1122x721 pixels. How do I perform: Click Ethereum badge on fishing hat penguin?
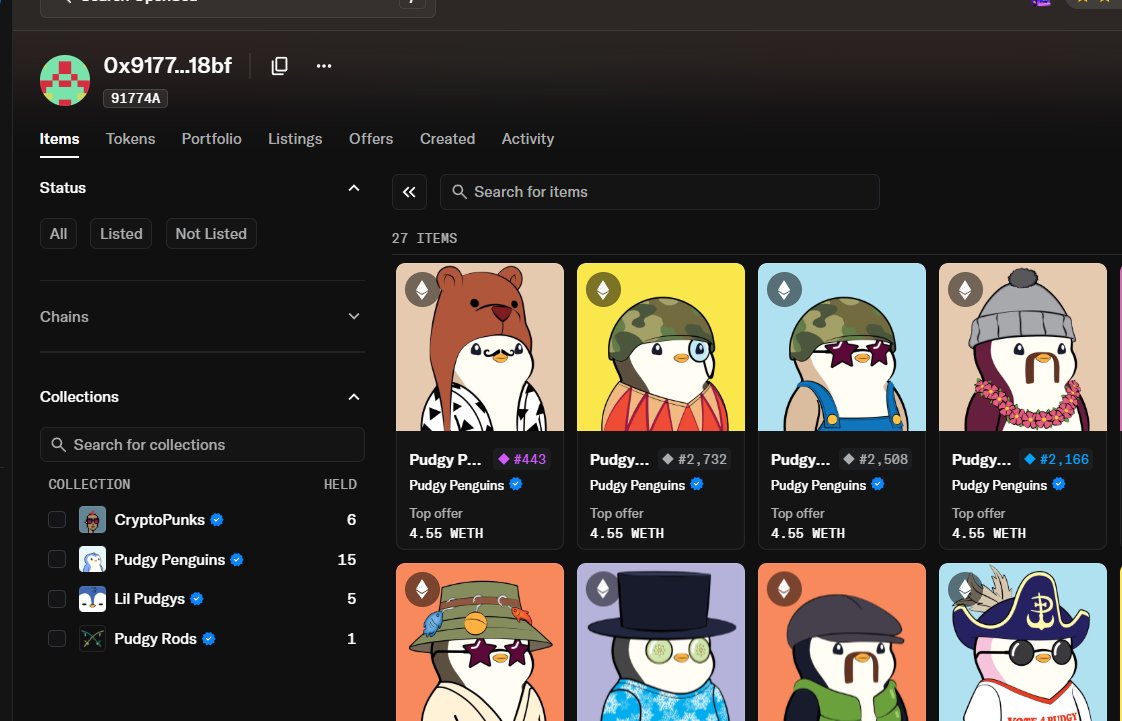(422, 589)
